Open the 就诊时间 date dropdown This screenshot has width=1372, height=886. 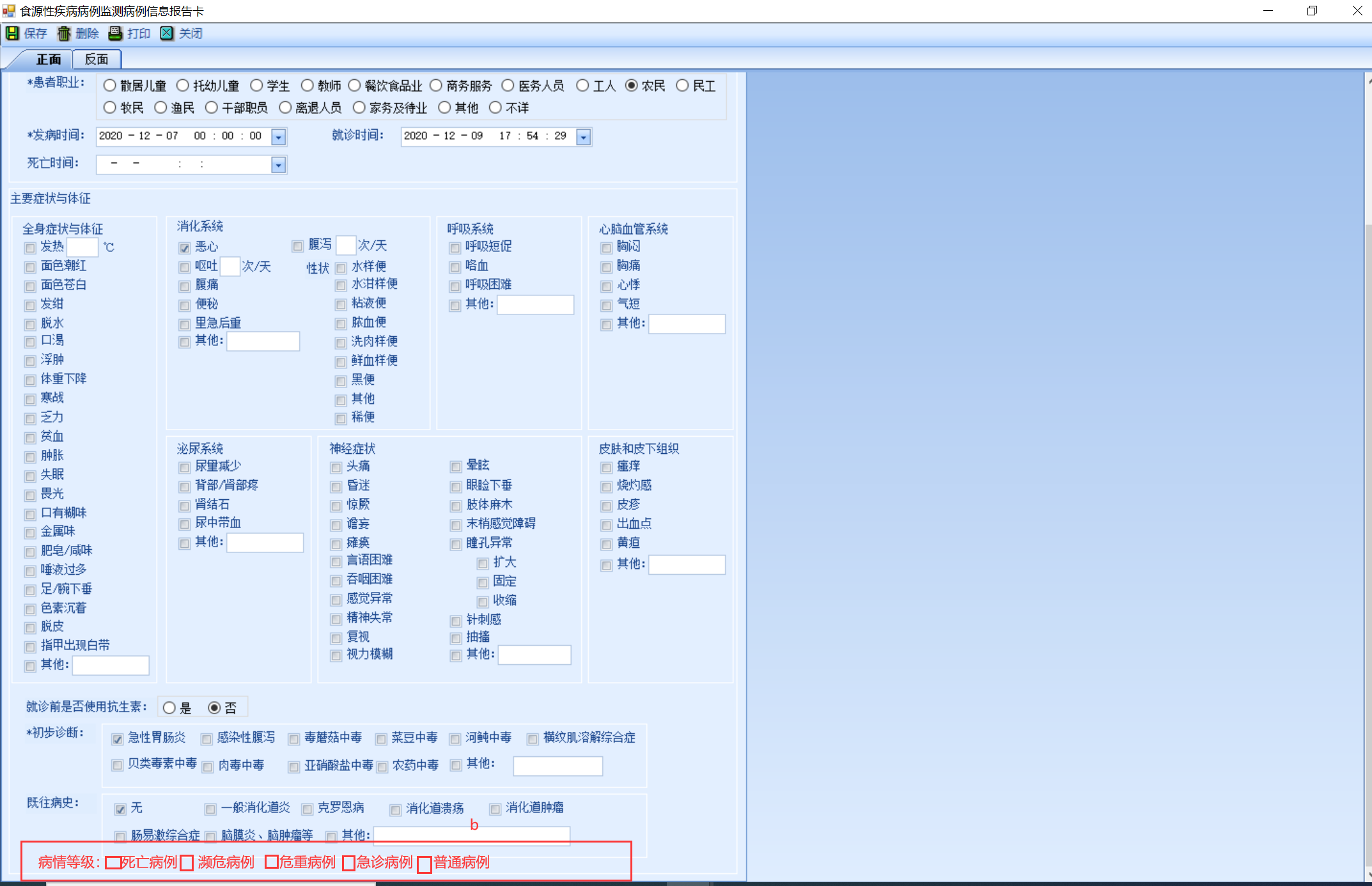click(583, 137)
